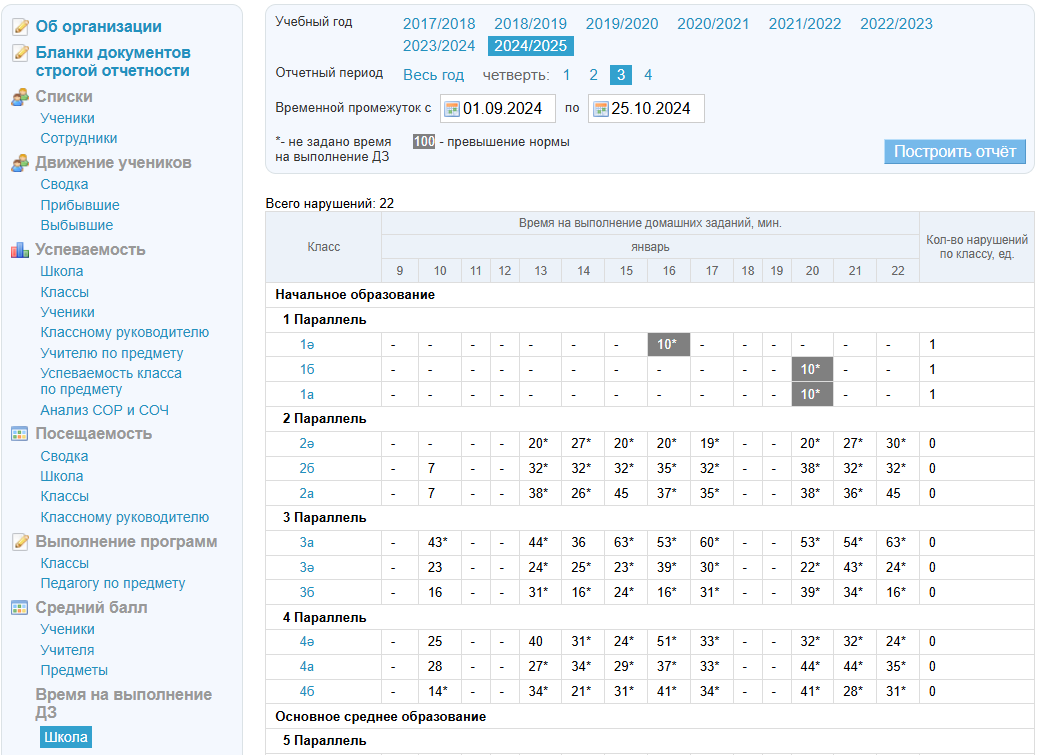Click the Списки people icon
The height and width of the screenshot is (755, 1041).
[20, 97]
